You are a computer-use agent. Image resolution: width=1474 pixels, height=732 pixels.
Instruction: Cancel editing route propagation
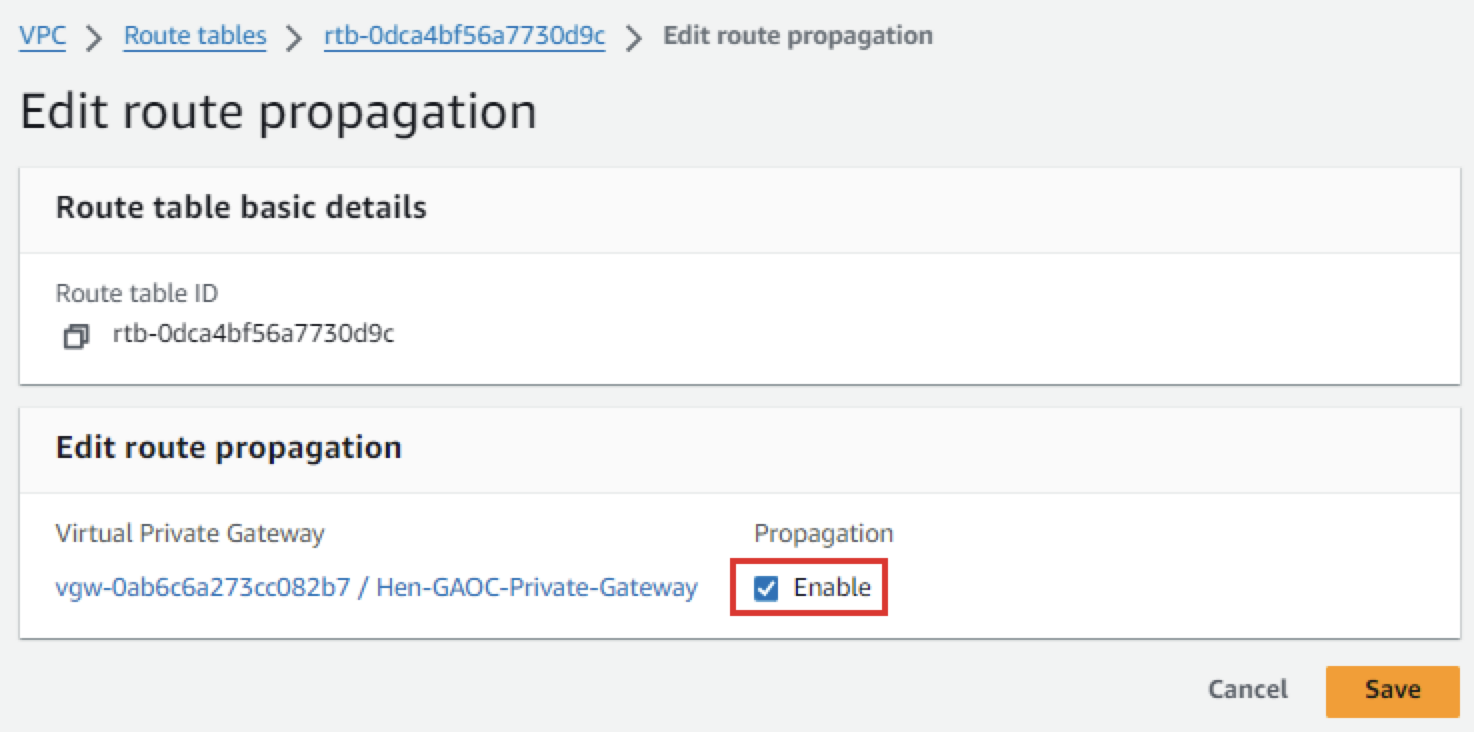click(1247, 689)
